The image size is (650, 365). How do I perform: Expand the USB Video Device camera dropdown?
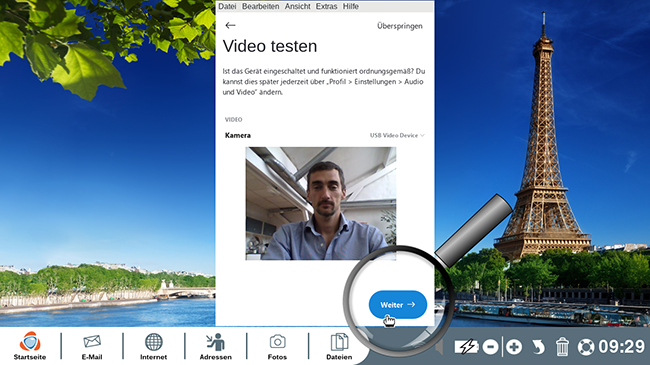coord(397,135)
